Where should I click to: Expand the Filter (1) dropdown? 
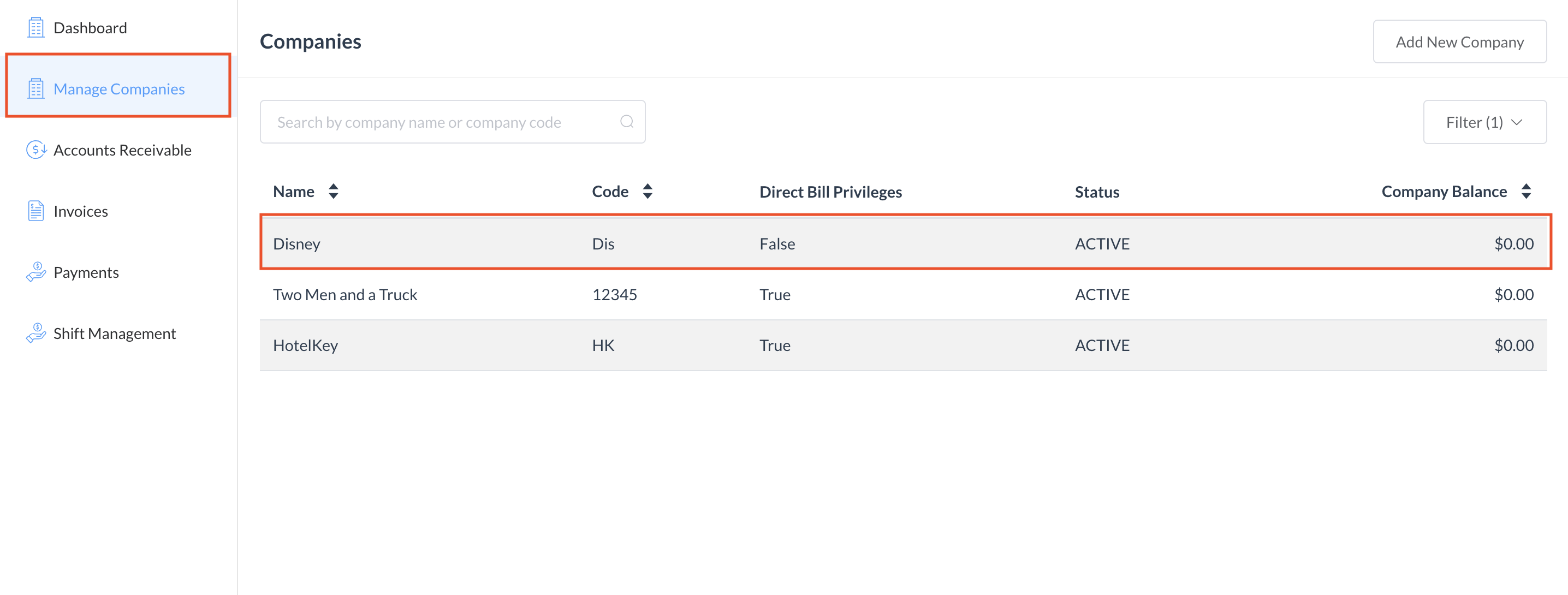click(1484, 122)
